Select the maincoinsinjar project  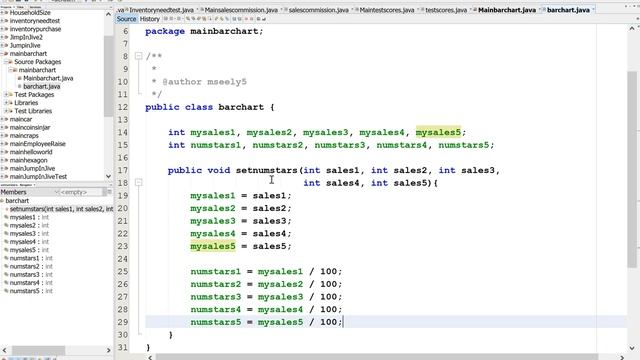point(30,127)
